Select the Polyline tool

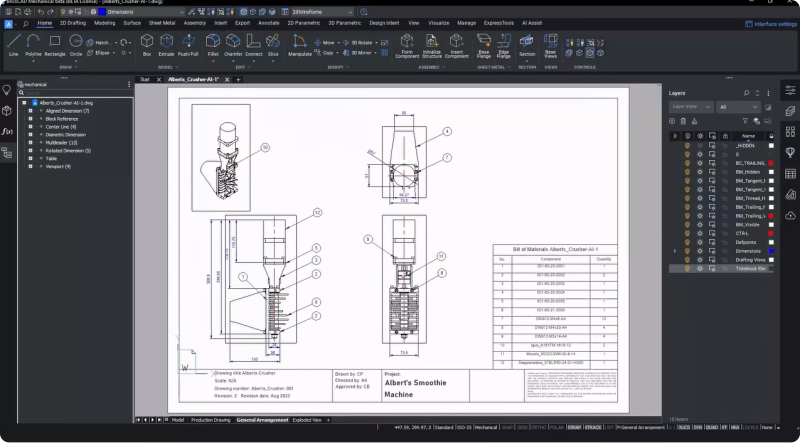click(33, 44)
